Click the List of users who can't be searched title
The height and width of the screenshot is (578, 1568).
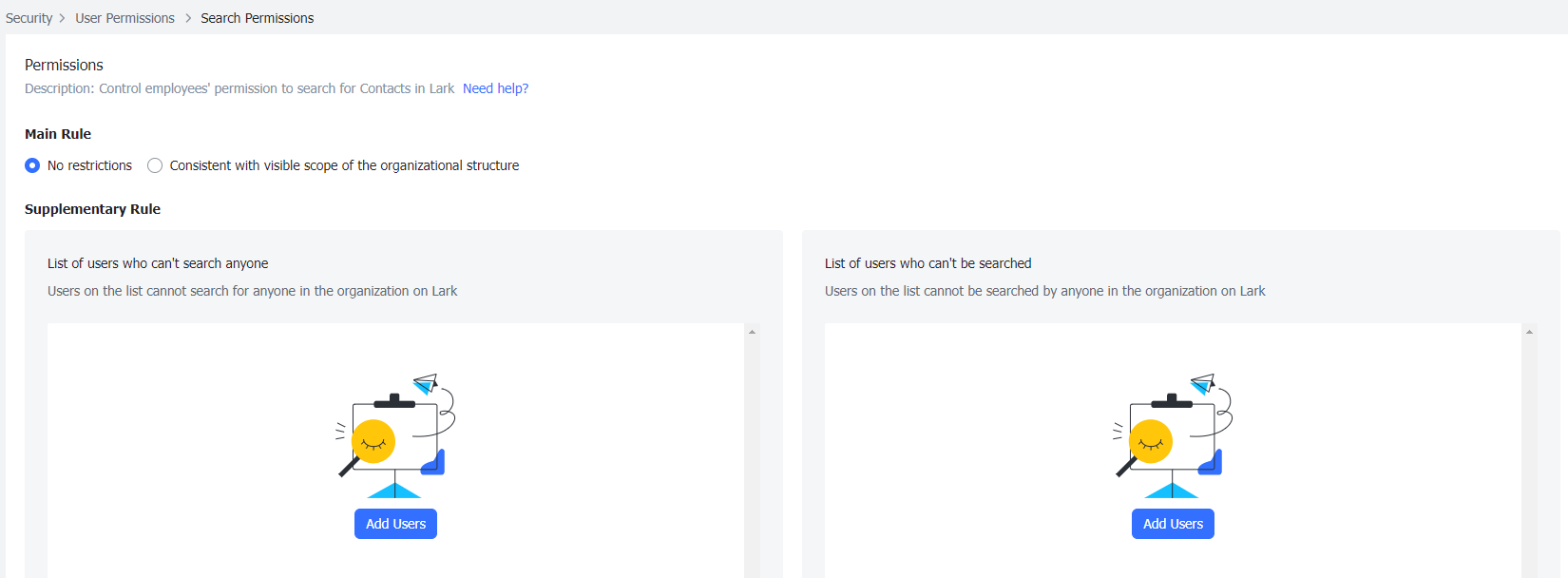tap(927, 263)
